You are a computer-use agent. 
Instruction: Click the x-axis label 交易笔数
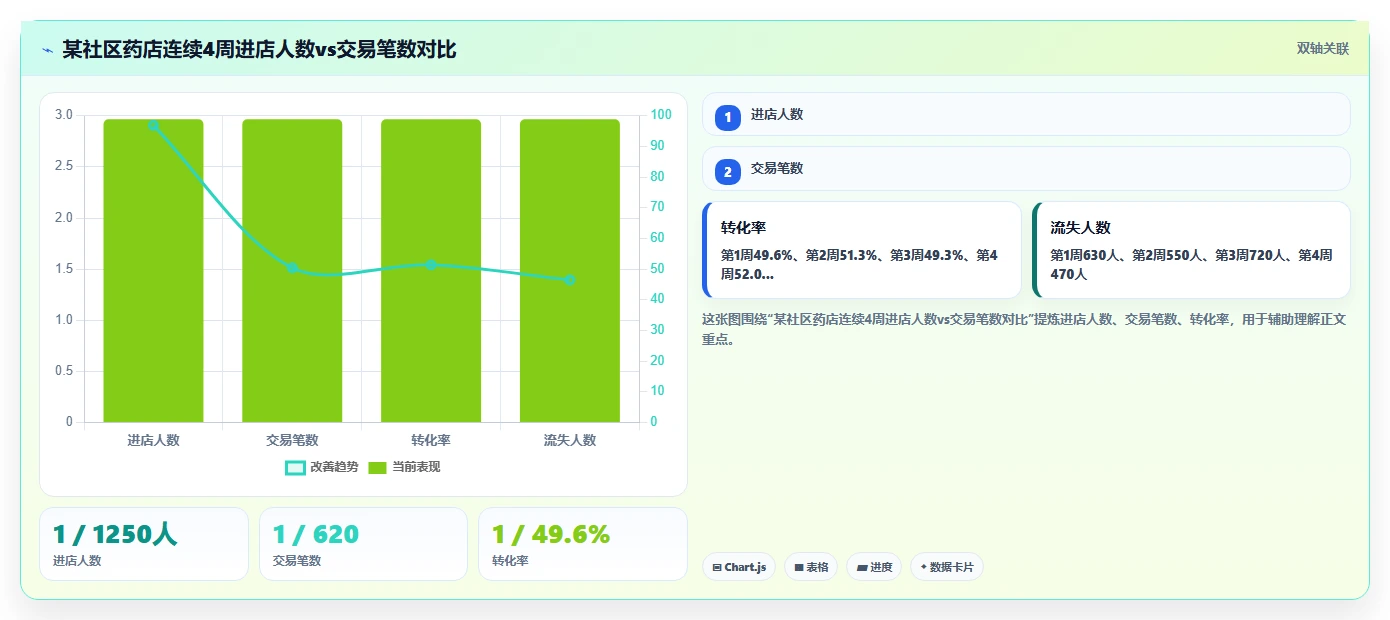pyautogui.click(x=292, y=440)
